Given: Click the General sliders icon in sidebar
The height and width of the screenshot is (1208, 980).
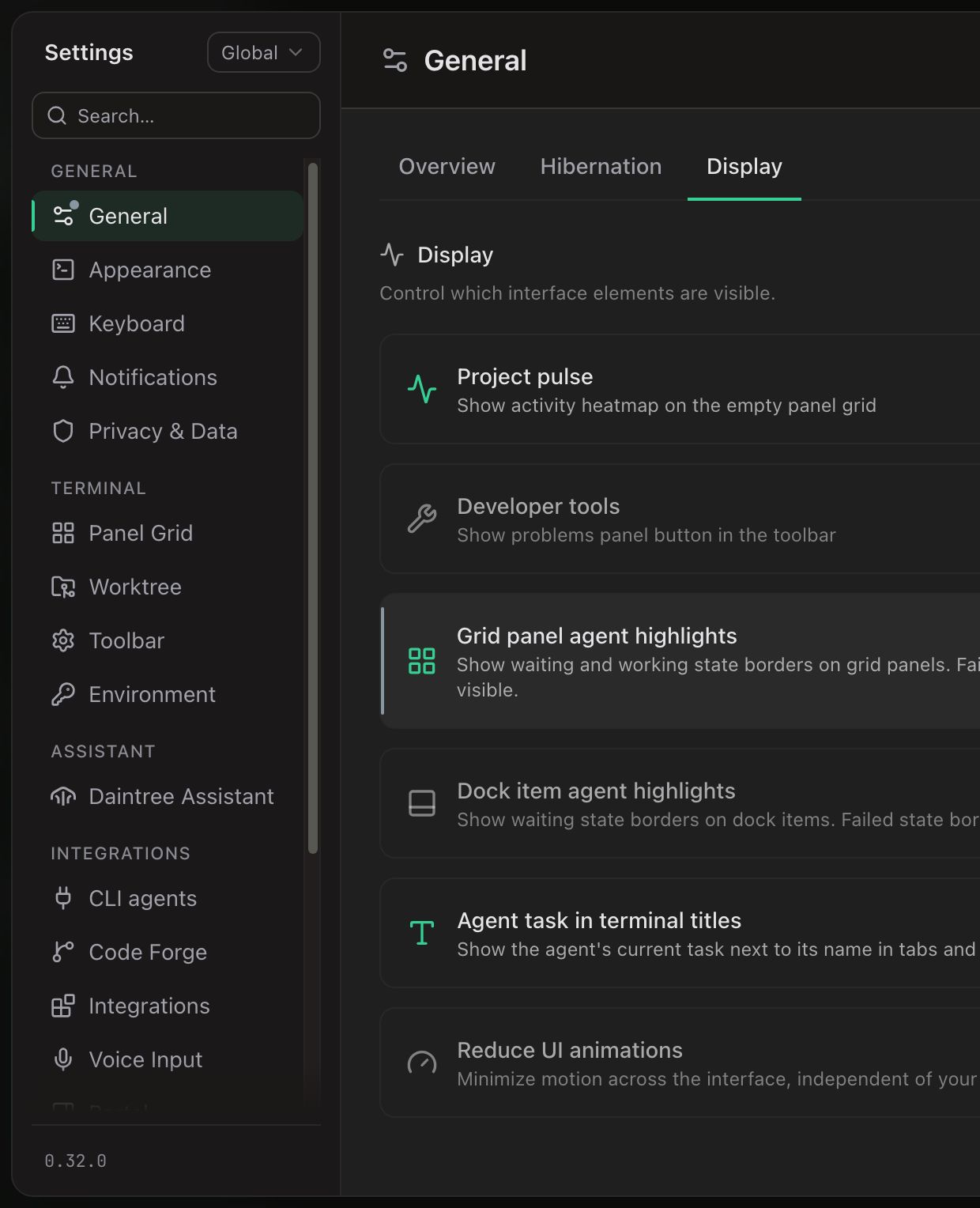Looking at the screenshot, I should (63, 215).
